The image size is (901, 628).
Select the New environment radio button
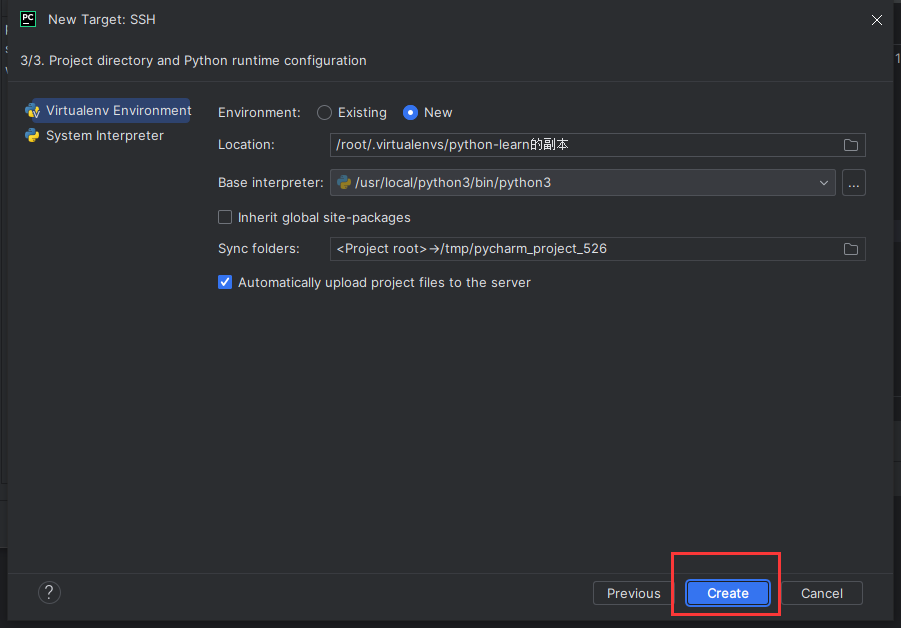(410, 113)
